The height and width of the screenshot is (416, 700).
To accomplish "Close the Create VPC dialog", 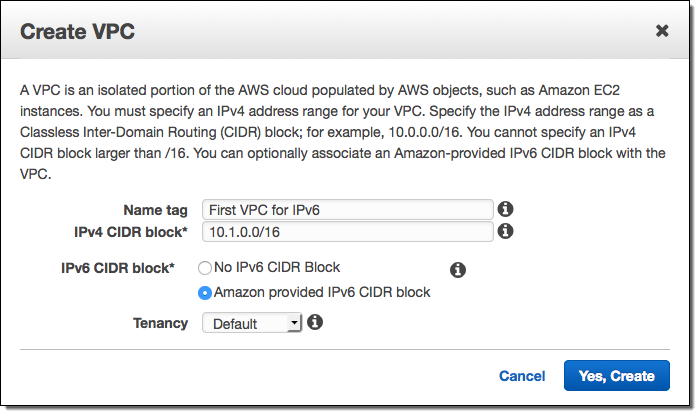I will click(662, 31).
